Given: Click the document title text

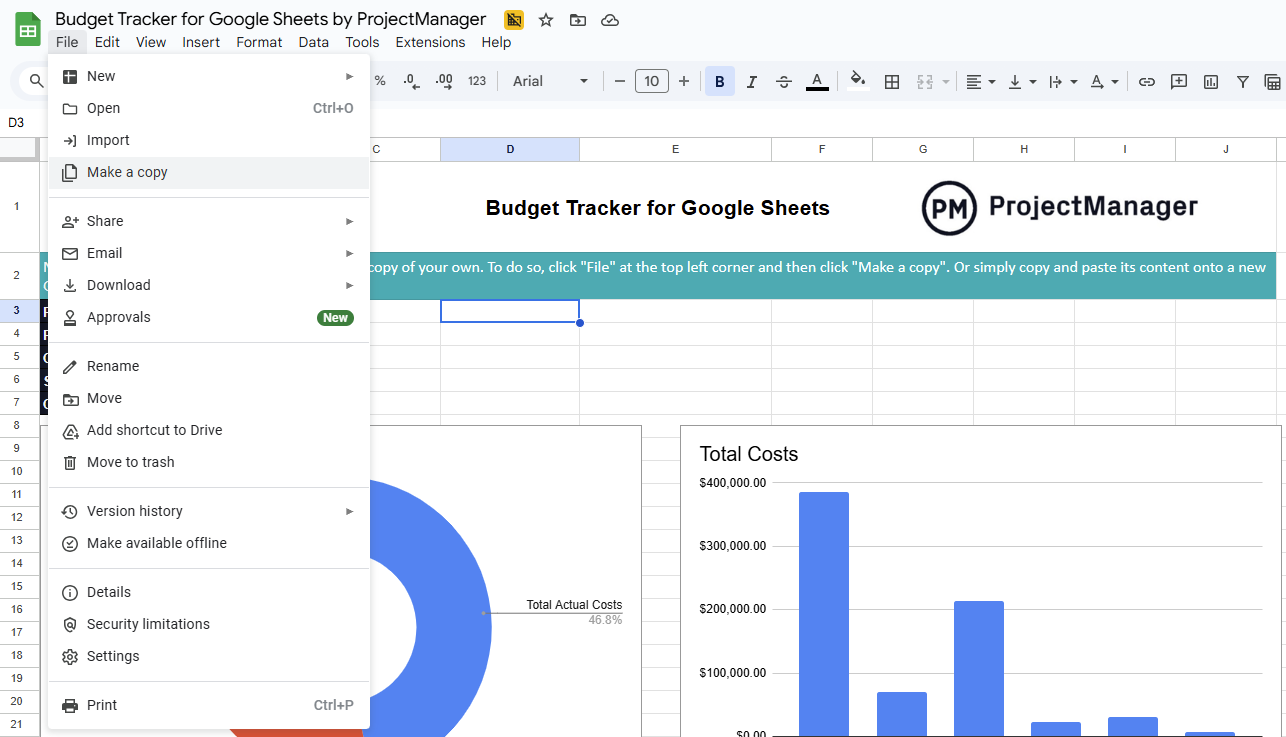Looking at the screenshot, I should [x=270, y=19].
